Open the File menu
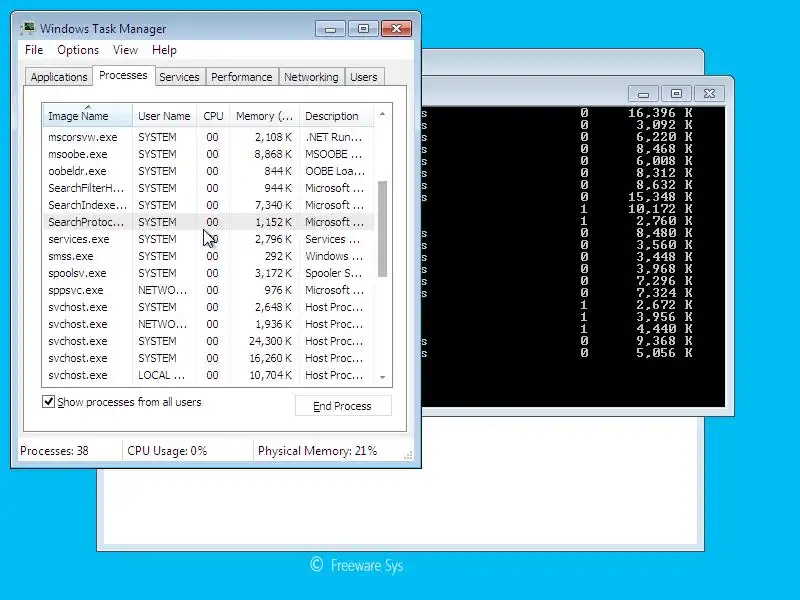800x600 pixels. point(34,50)
